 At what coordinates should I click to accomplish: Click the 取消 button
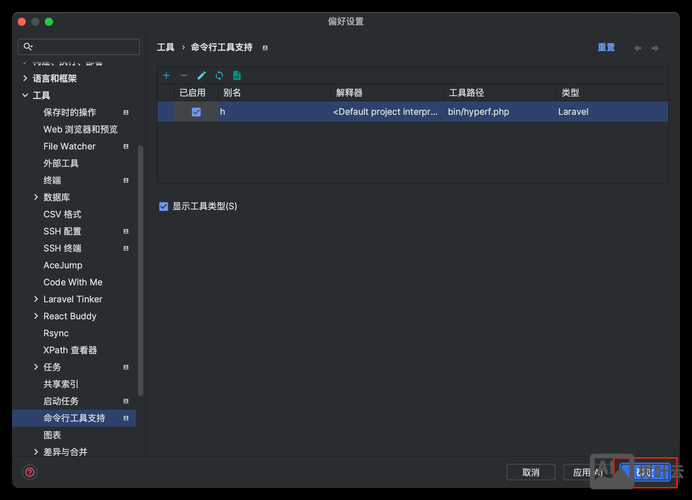point(530,472)
